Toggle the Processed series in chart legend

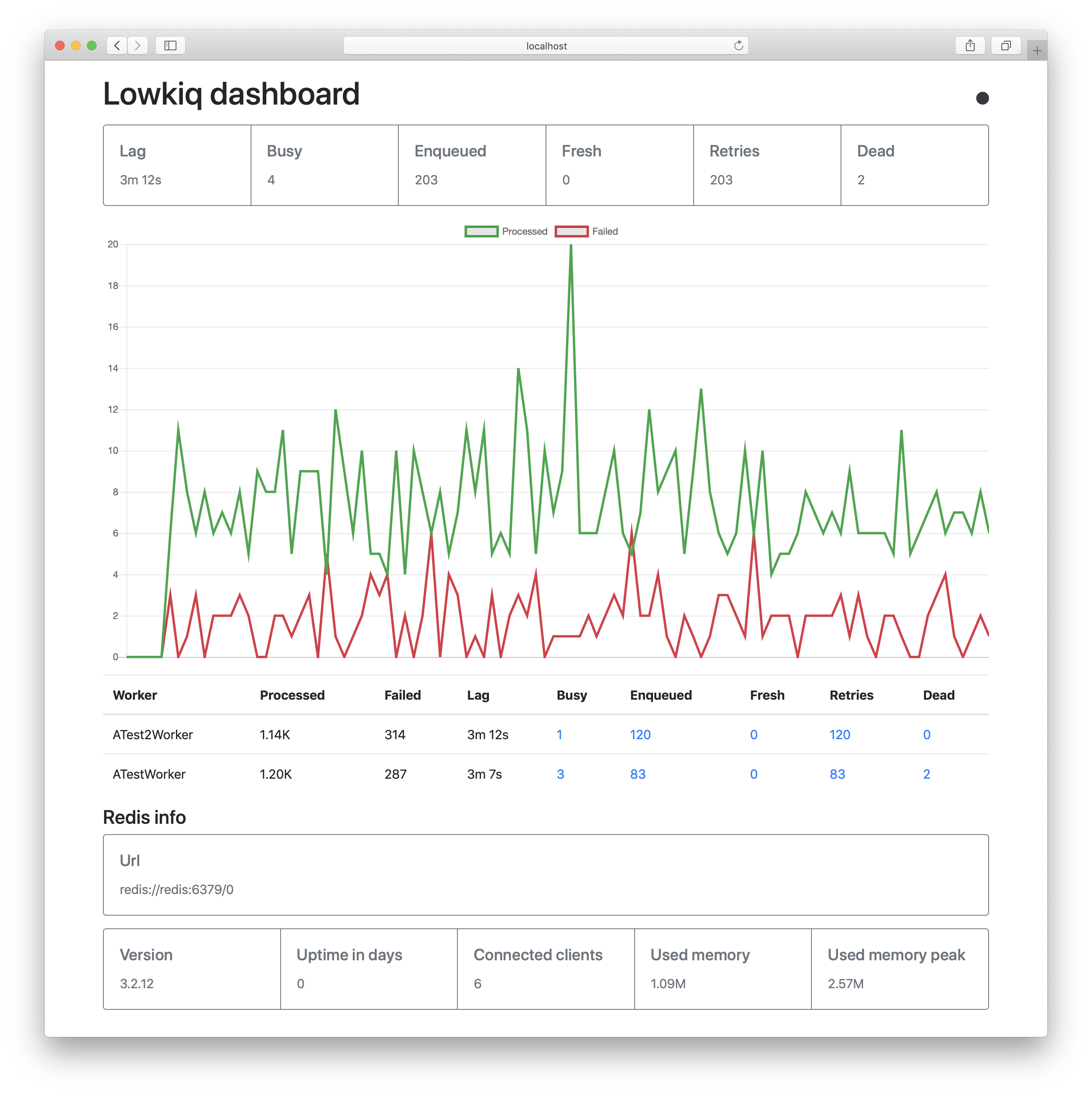[x=506, y=231]
